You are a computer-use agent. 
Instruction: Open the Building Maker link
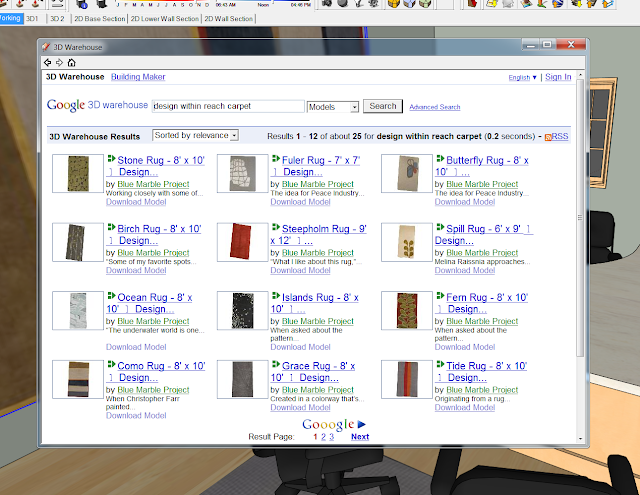138,77
